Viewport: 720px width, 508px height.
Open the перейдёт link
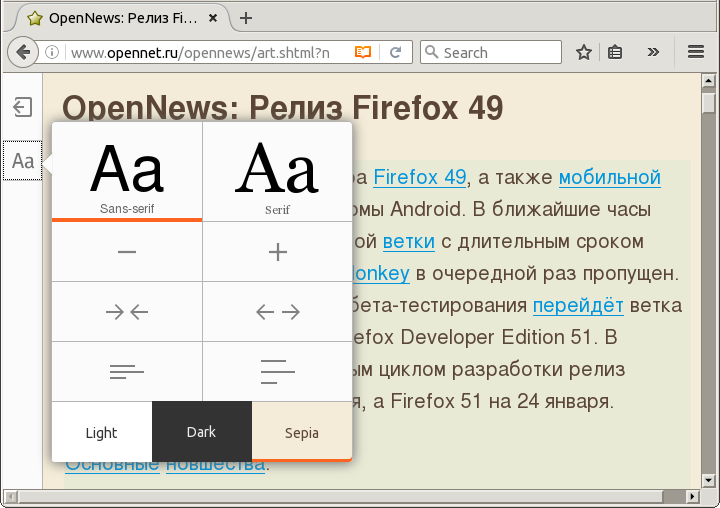point(578,305)
